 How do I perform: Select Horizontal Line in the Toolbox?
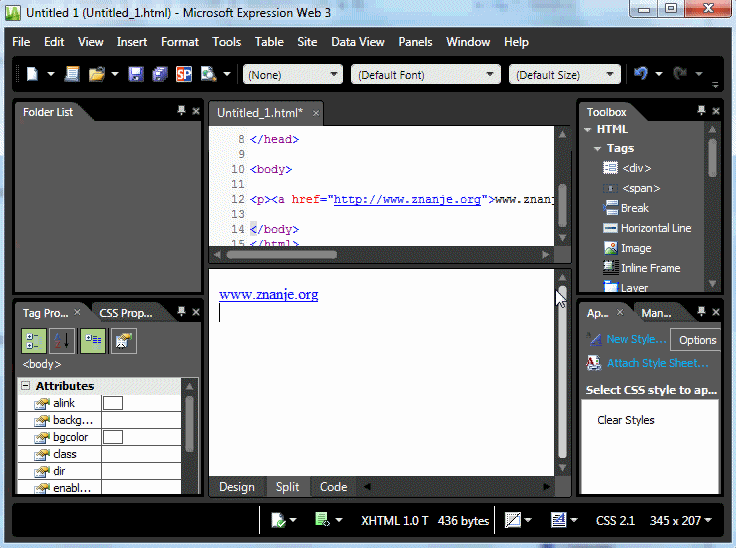click(655, 228)
